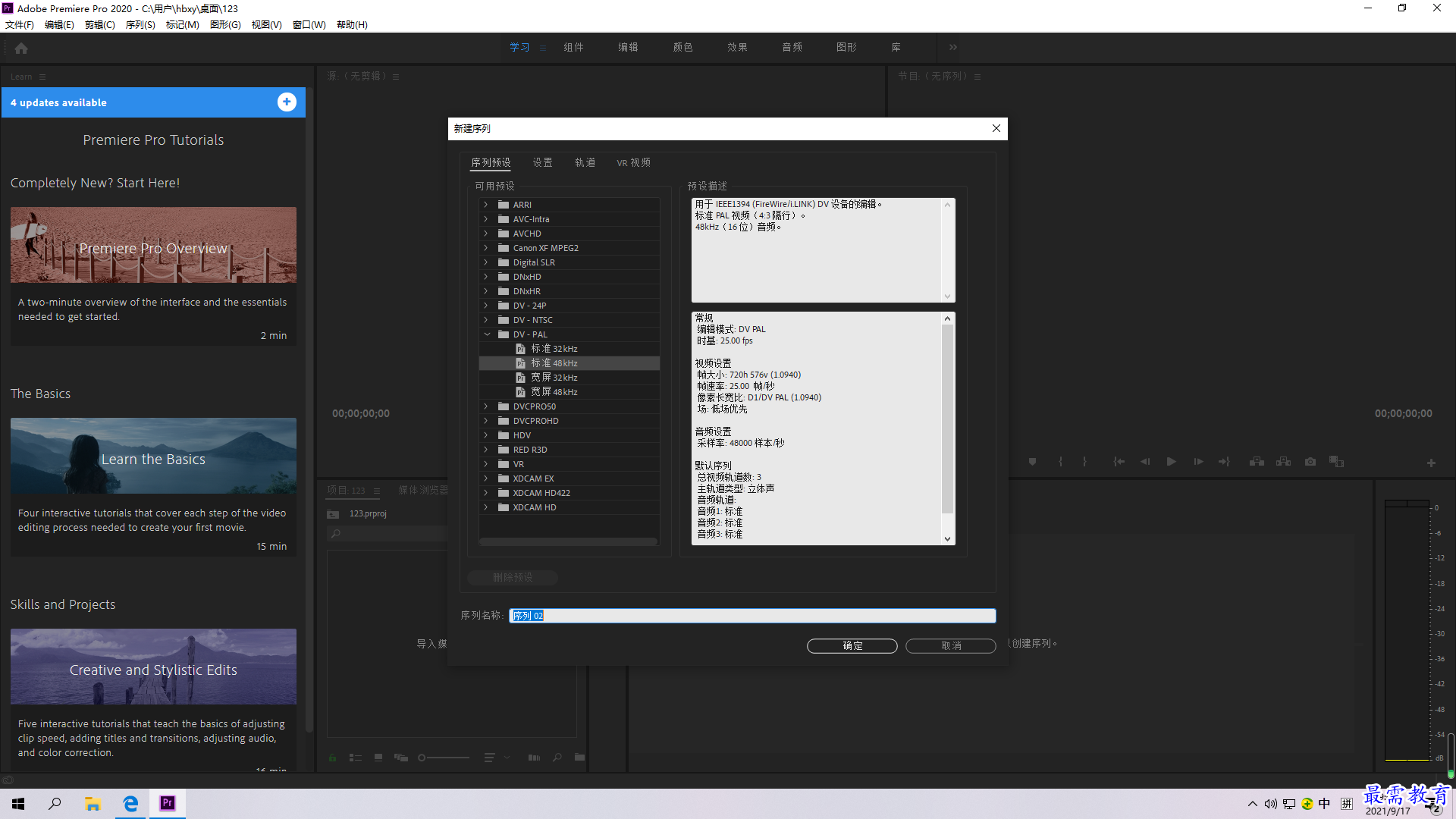The height and width of the screenshot is (819, 1456).
Task: Toggle the project writable lock icon
Action: [x=332, y=757]
